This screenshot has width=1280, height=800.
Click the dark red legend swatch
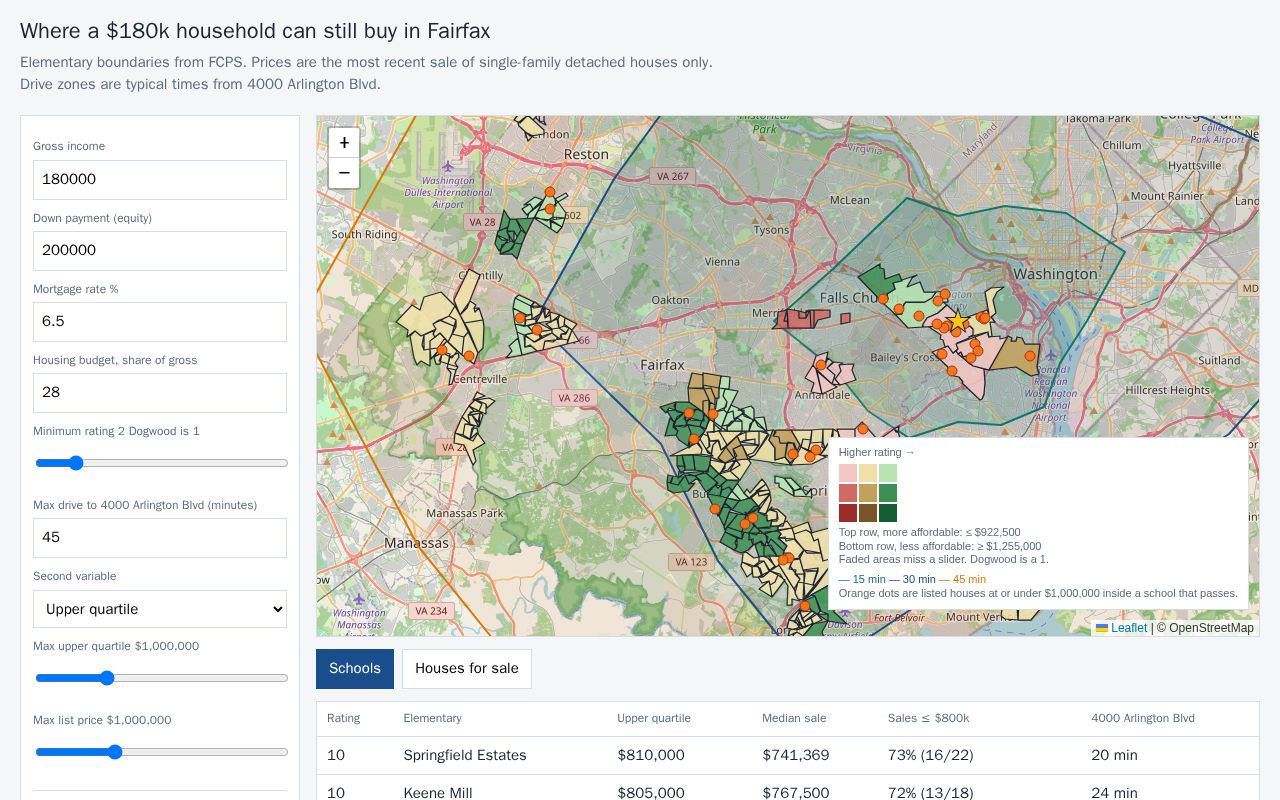click(848, 513)
